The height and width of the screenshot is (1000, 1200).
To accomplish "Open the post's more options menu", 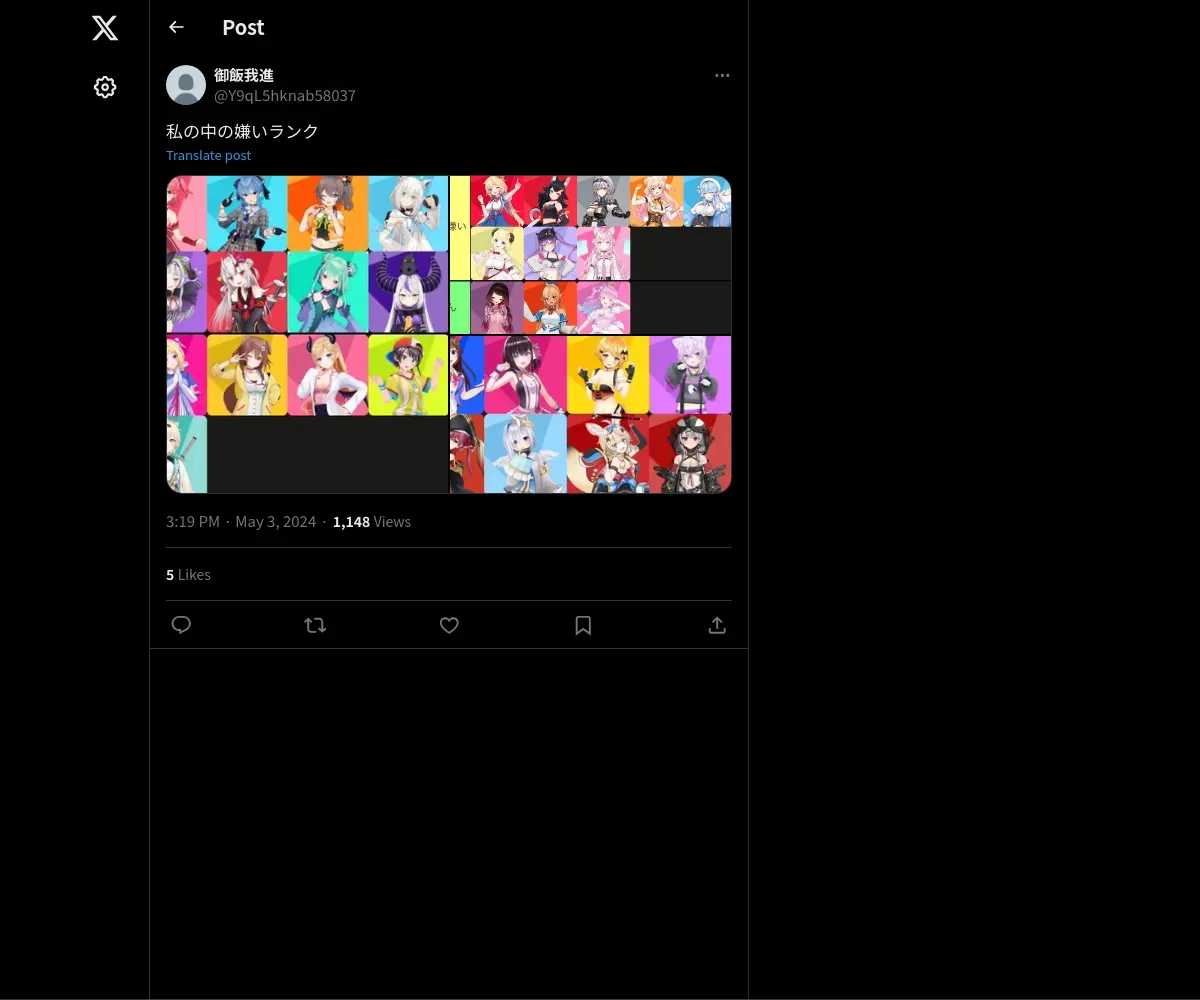I will 722,75.
